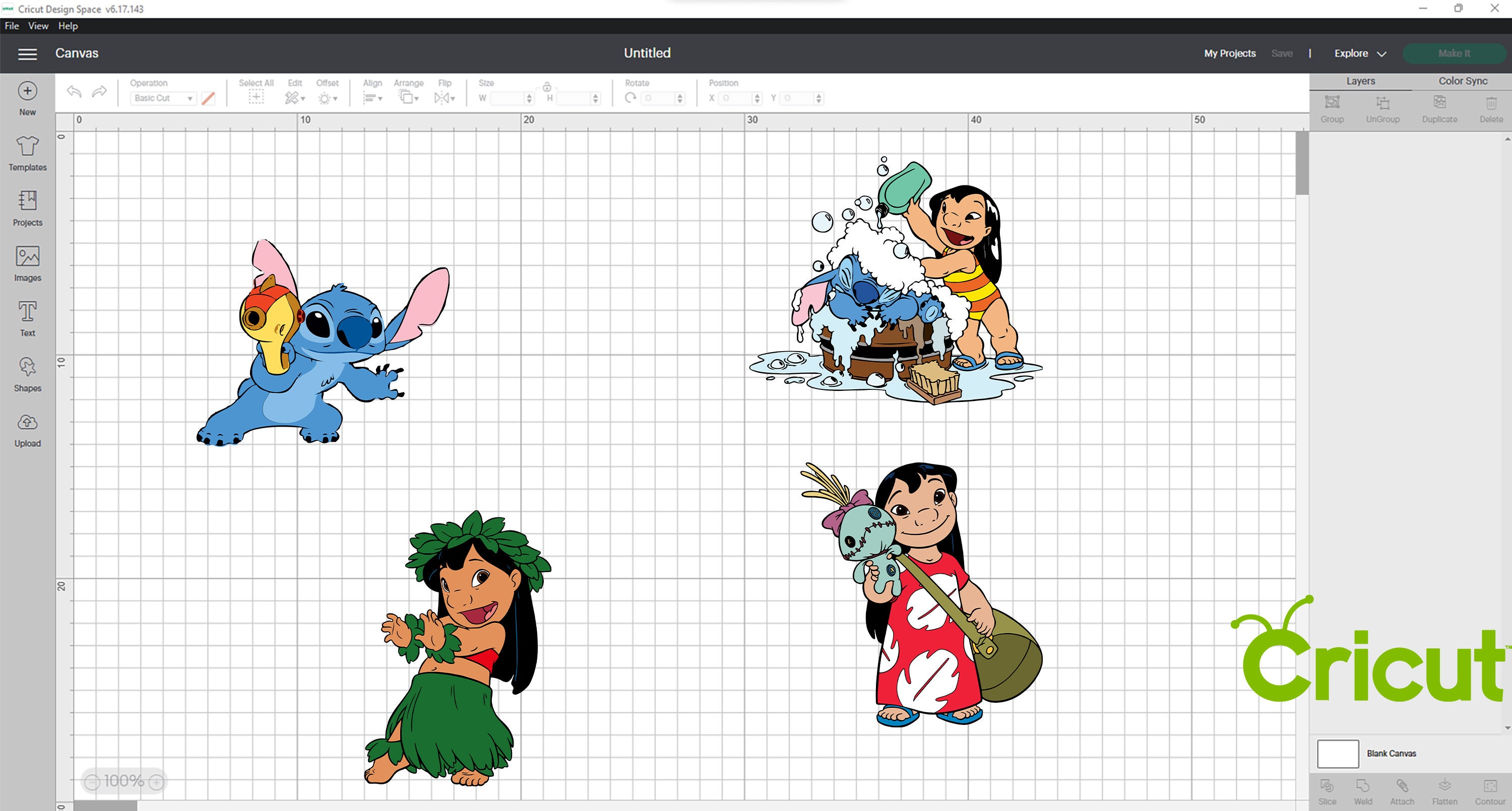This screenshot has height=811, width=1512.
Task: Click the Position X input field
Action: [x=736, y=98]
